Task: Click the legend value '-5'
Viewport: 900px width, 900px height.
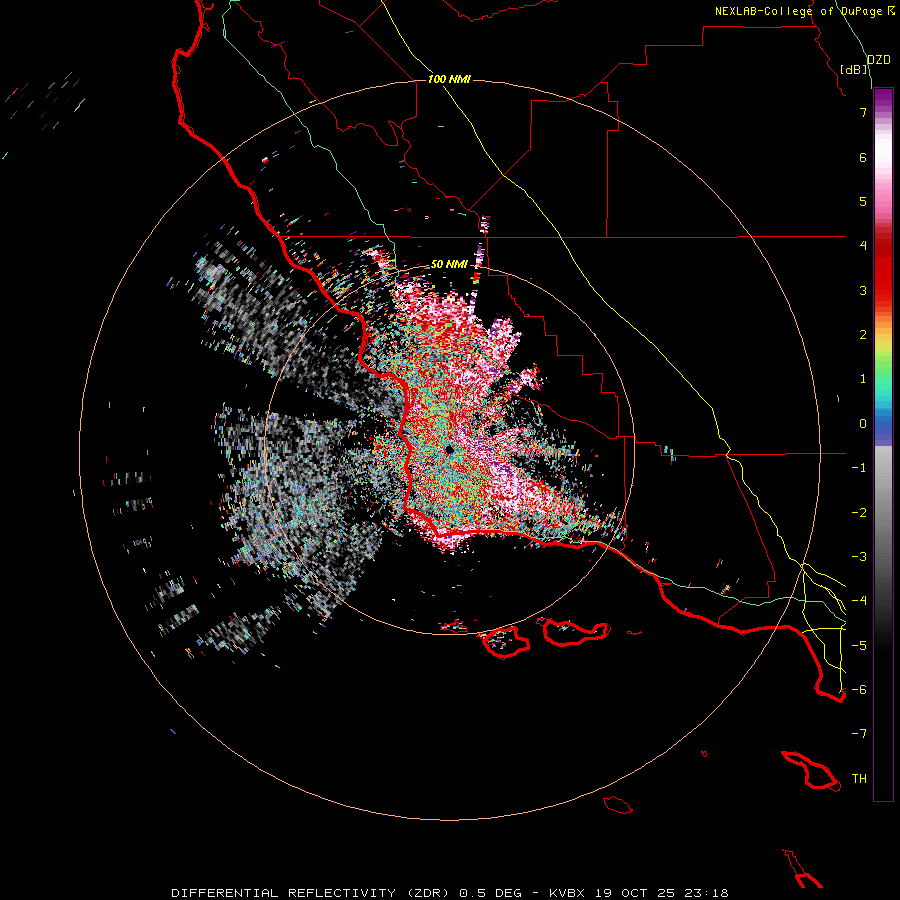Action: point(859,646)
